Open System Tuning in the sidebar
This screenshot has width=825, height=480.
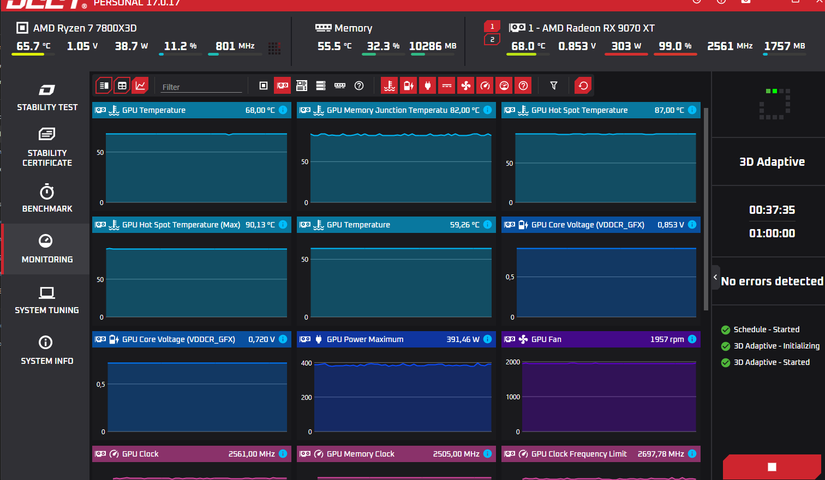click(x=47, y=300)
